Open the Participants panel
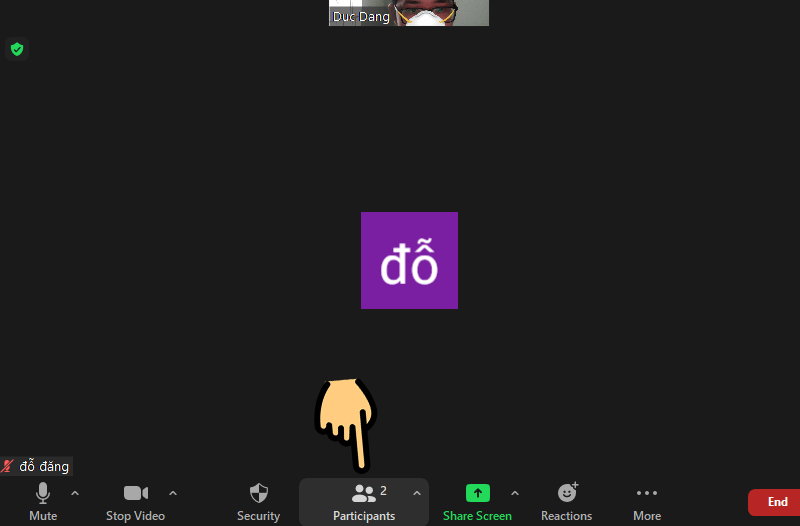This screenshot has width=800, height=526. point(363,500)
